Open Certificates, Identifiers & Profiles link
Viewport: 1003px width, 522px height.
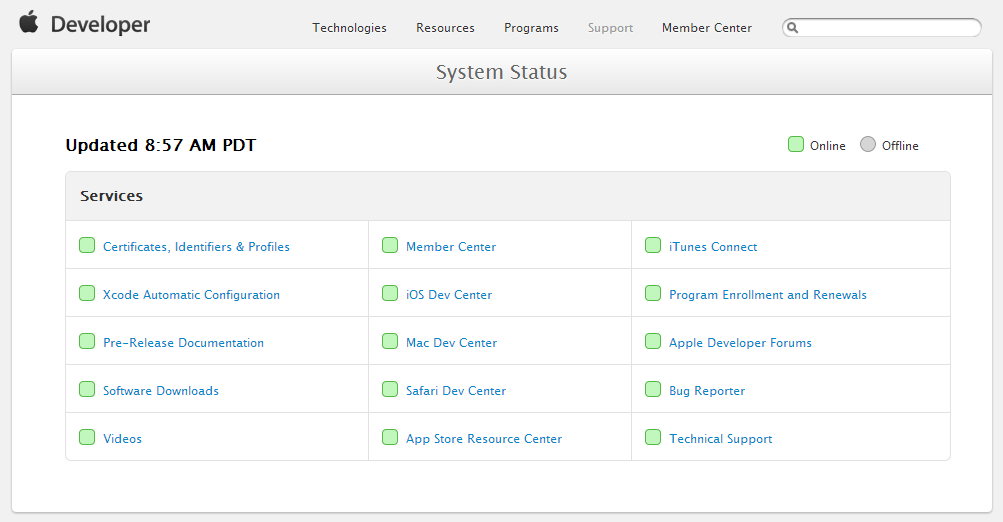196,247
